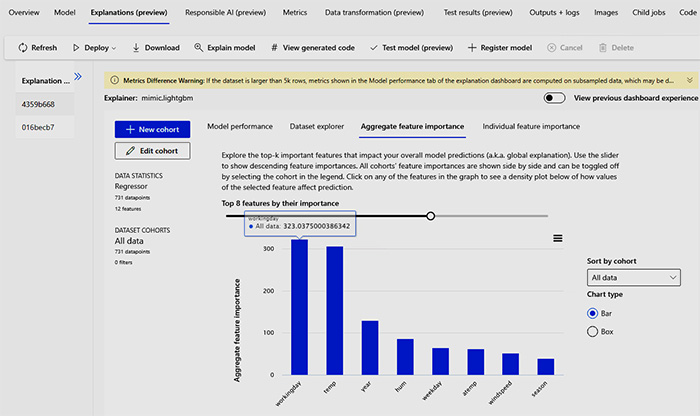This screenshot has width=700, height=416.
Task: Select explanation 016becb7 in list
Action: click(38, 127)
